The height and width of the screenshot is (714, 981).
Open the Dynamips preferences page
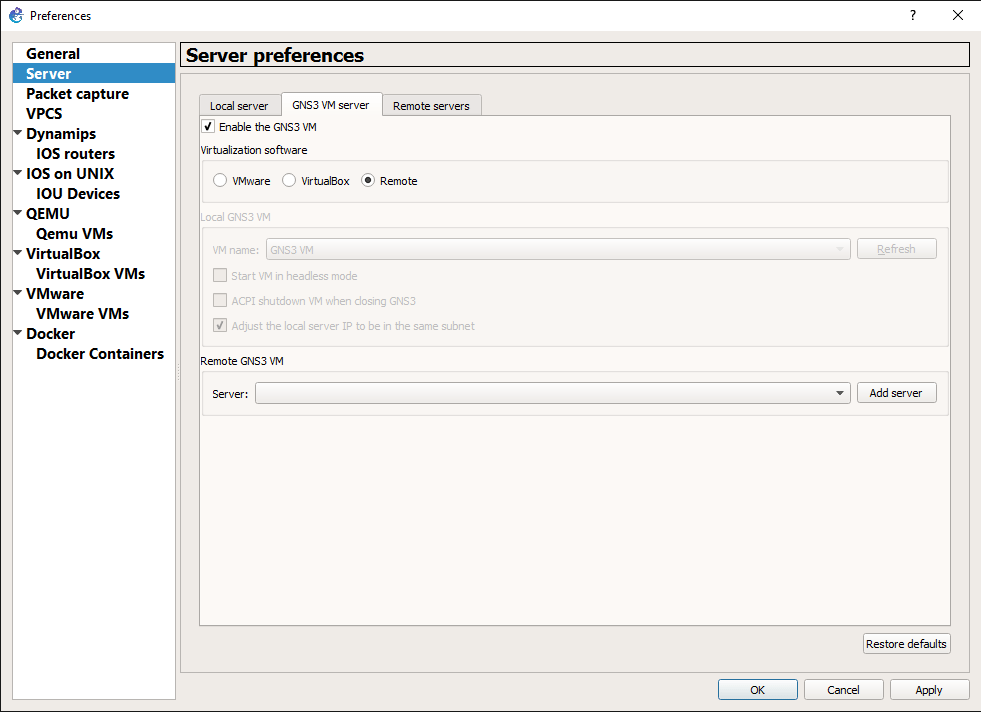point(61,134)
